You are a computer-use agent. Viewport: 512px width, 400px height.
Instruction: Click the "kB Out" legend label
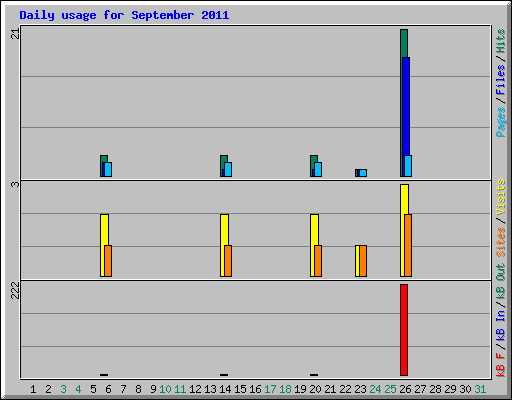(501, 282)
